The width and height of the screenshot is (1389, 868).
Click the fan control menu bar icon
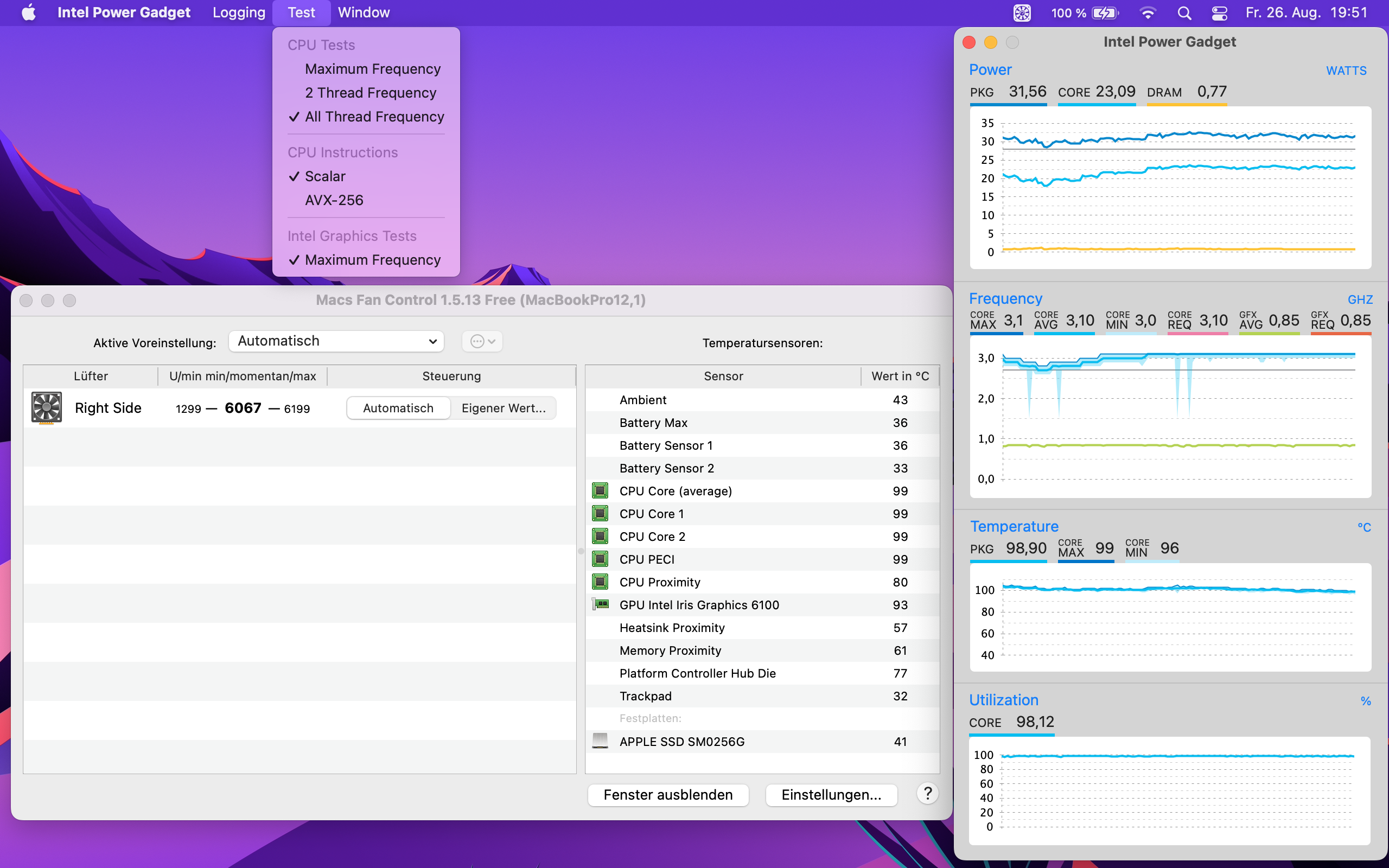(x=1022, y=12)
